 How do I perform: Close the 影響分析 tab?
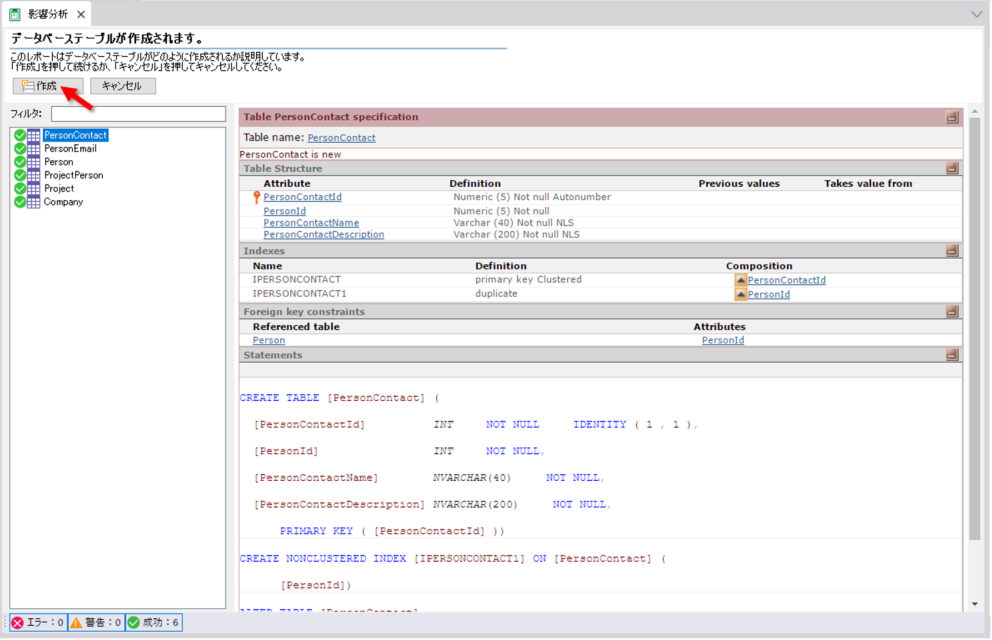pyautogui.click(x=81, y=14)
